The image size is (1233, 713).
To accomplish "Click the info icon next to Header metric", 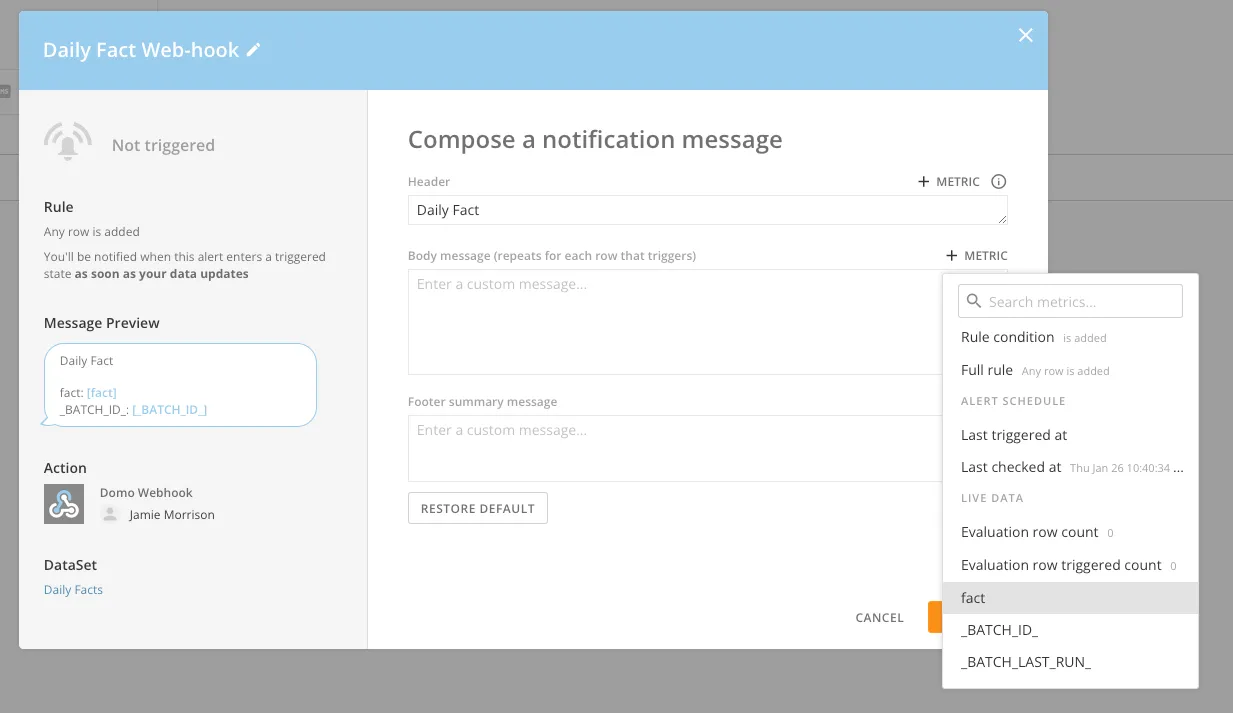I will (998, 182).
